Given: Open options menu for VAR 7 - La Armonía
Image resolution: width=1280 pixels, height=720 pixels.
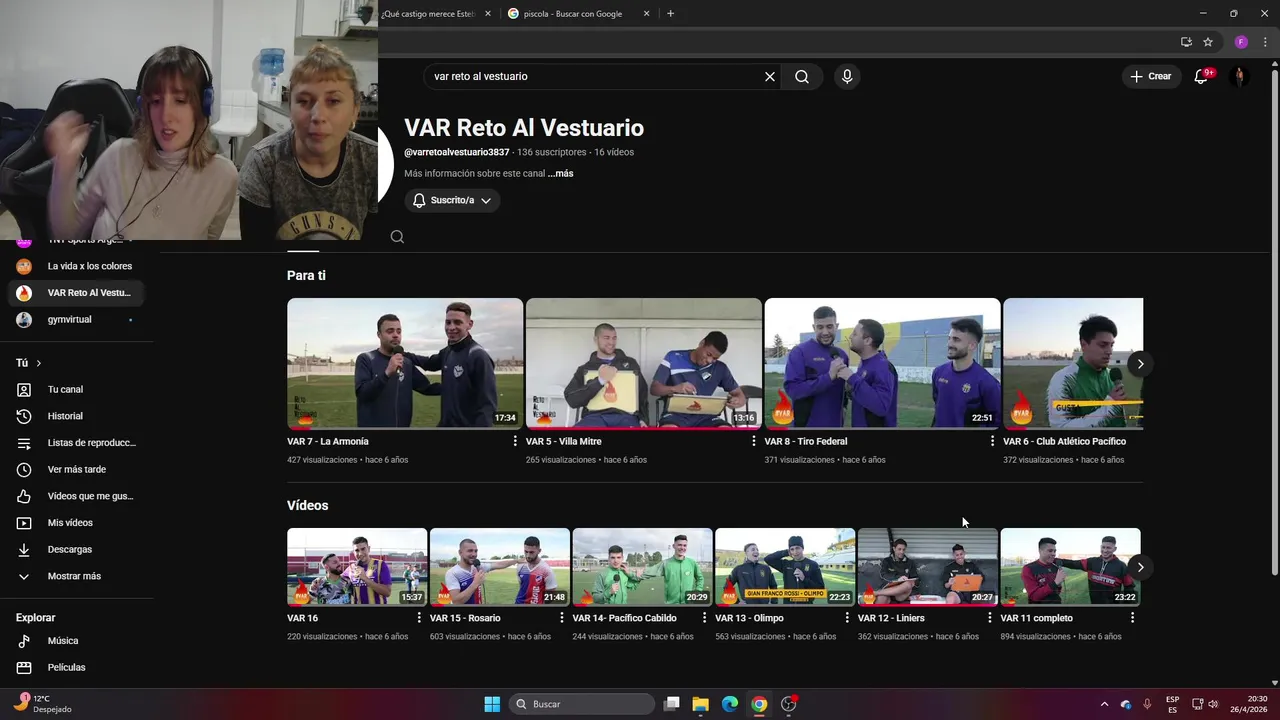Looking at the screenshot, I should coord(515,441).
